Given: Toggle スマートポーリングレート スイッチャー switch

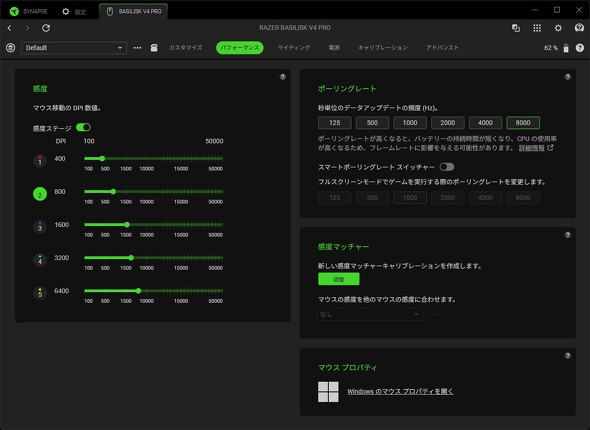Looking at the screenshot, I should (447, 167).
